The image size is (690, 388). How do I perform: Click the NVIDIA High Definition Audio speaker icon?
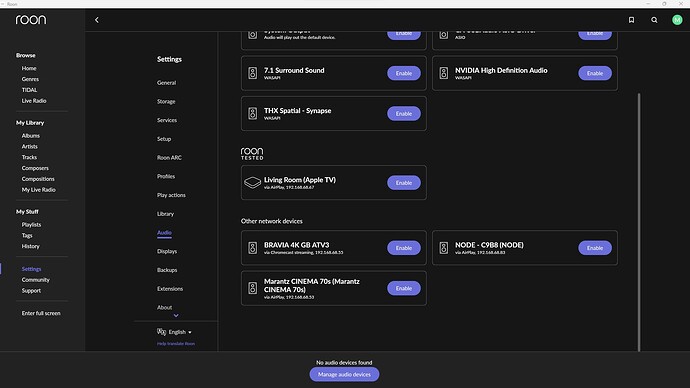pos(444,73)
